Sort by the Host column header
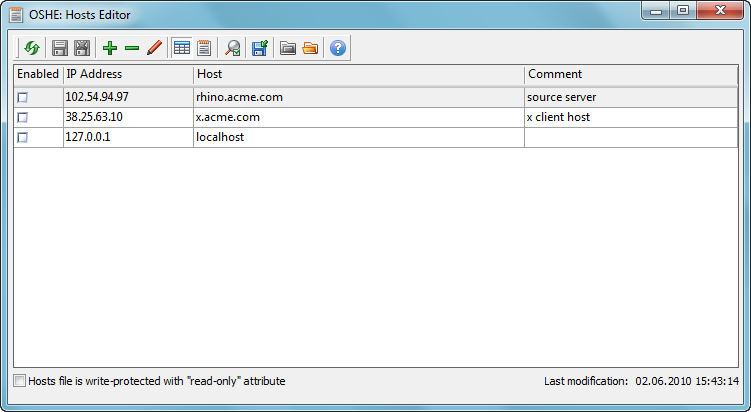Screen dimensions: 751x412 [359, 75]
